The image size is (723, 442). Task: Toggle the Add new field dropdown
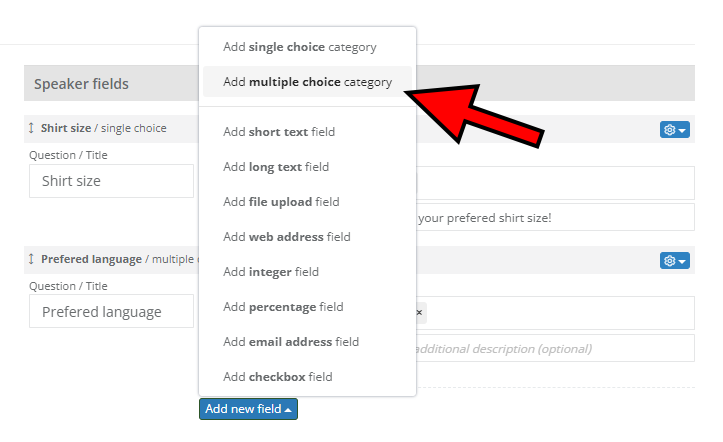248,409
